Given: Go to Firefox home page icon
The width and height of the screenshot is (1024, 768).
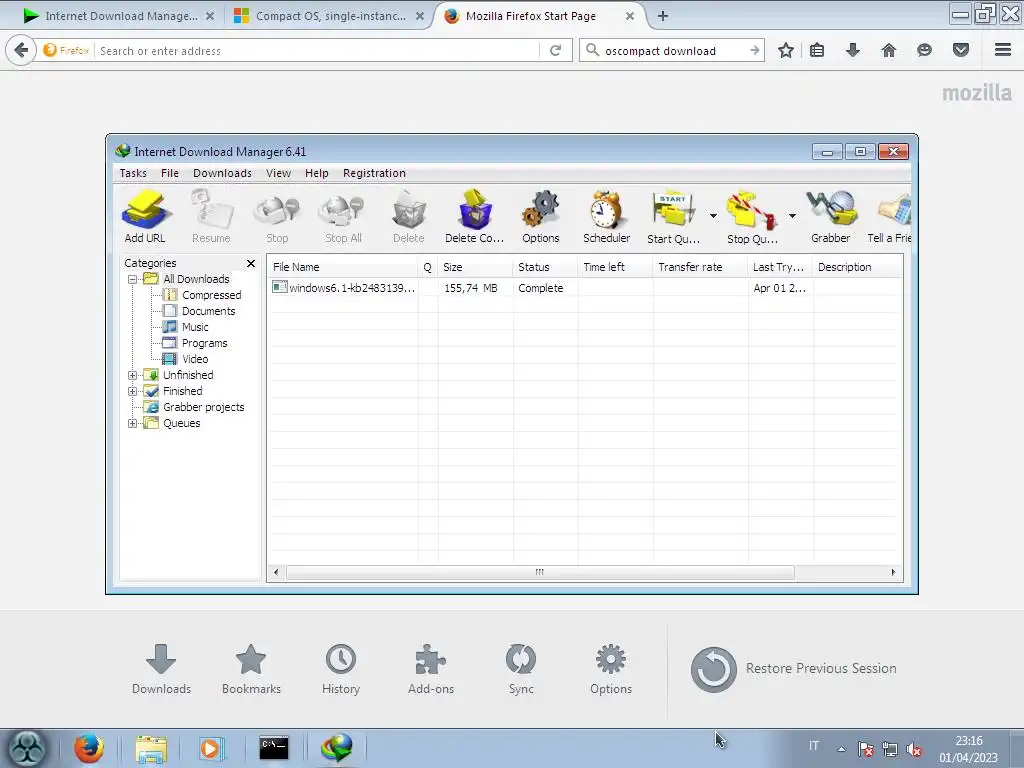Looking at the screenshot, I should (889, 50).
